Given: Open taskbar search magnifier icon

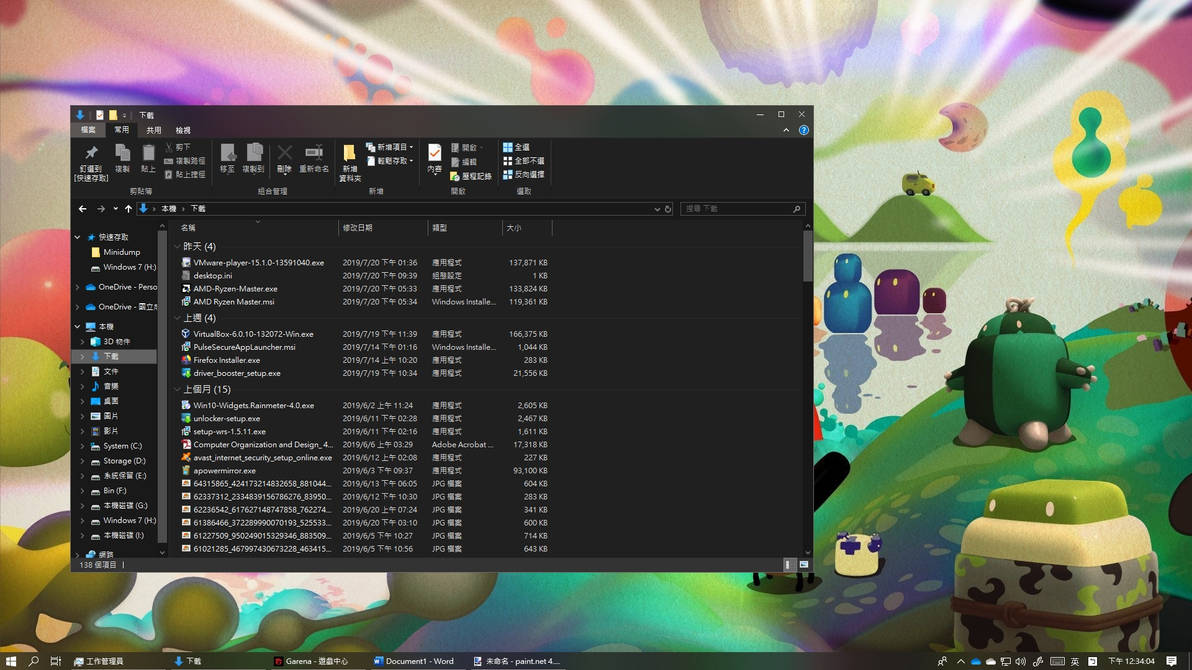Looking at the screenshot, I should point(33,661).
